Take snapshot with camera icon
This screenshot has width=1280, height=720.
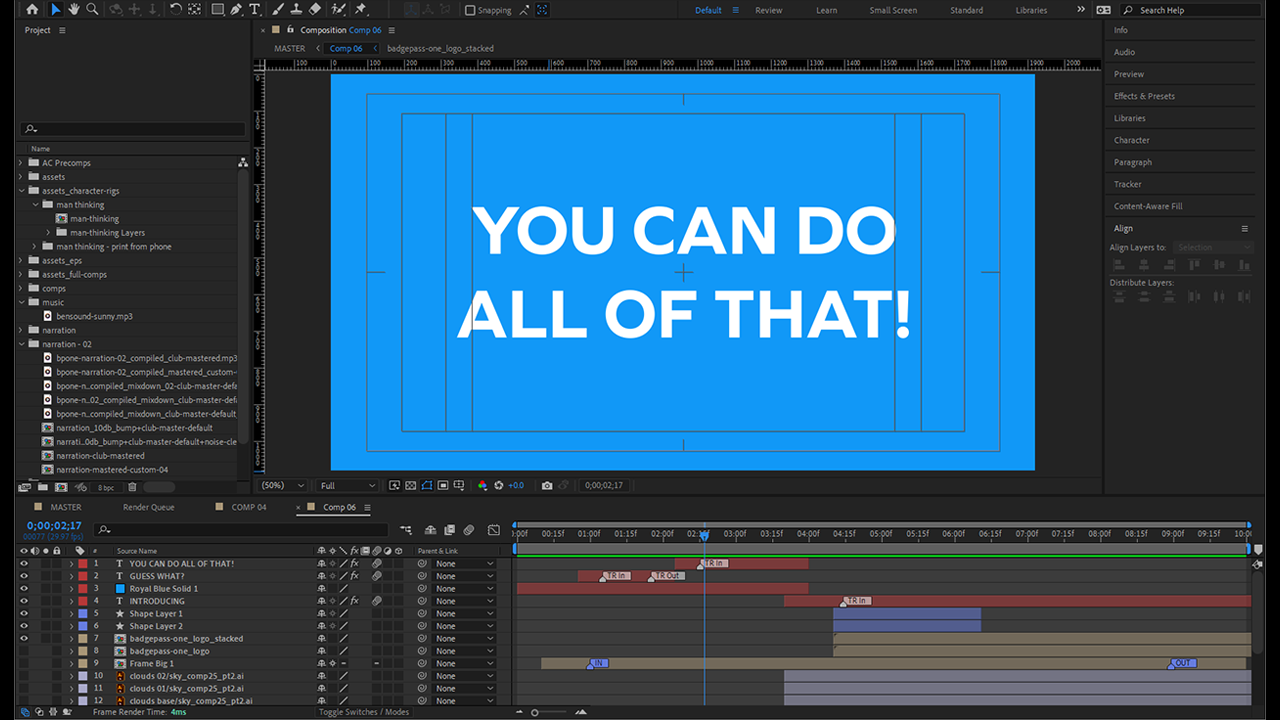(547, 485)
